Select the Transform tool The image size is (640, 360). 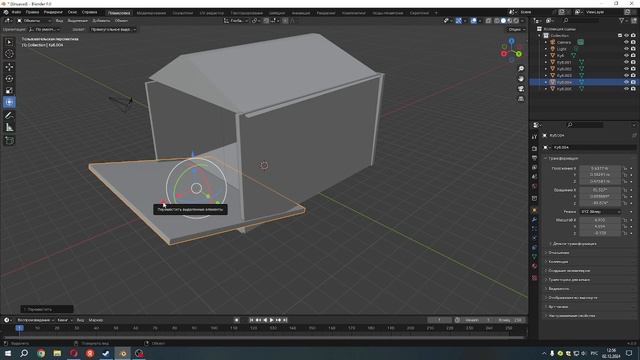9,102
